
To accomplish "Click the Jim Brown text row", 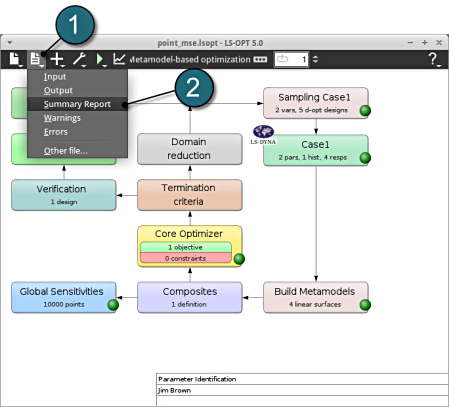I will [x=302, y=390].
